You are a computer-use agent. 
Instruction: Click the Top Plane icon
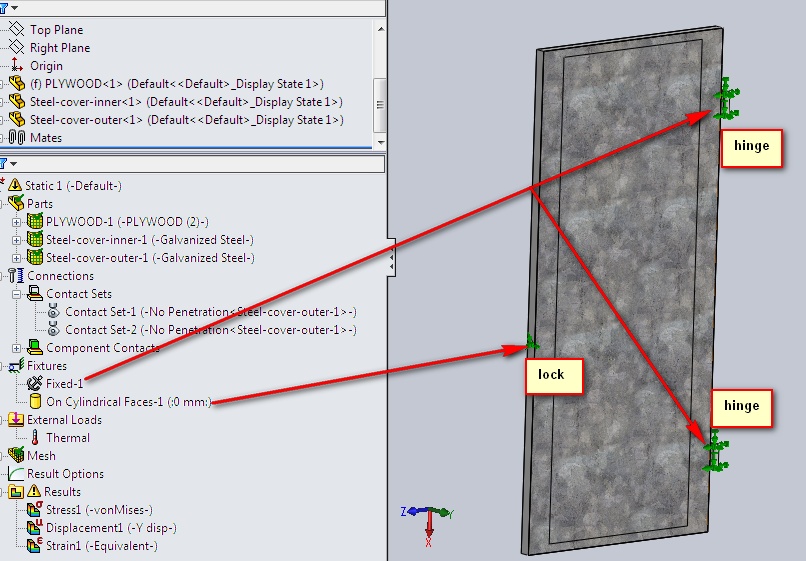coord(16,29)
